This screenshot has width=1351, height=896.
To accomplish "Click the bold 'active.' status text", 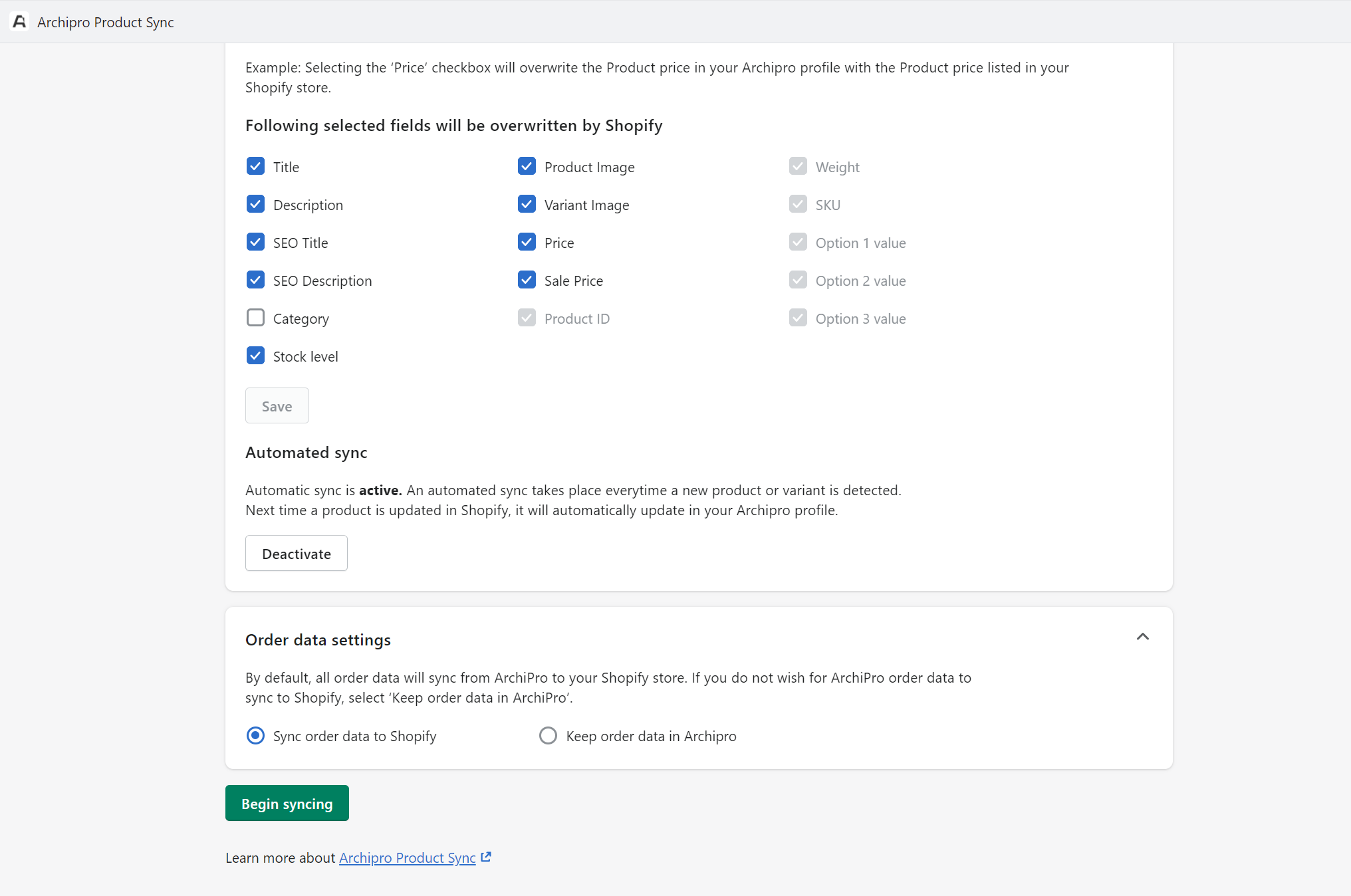I will click(x=380, y=491).
